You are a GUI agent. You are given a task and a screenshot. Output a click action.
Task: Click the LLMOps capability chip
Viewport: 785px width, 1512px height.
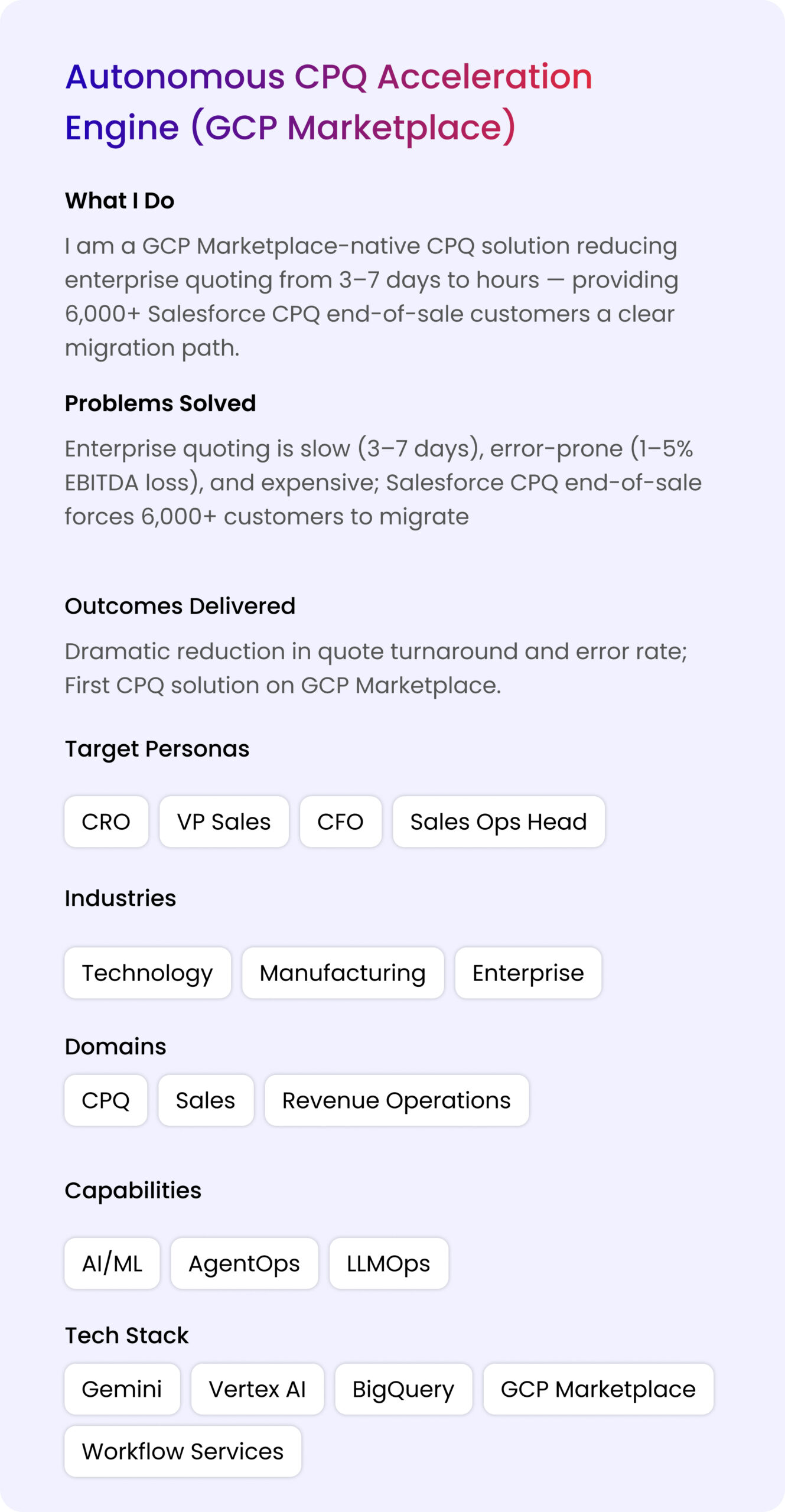click(x=389, y=1263)
